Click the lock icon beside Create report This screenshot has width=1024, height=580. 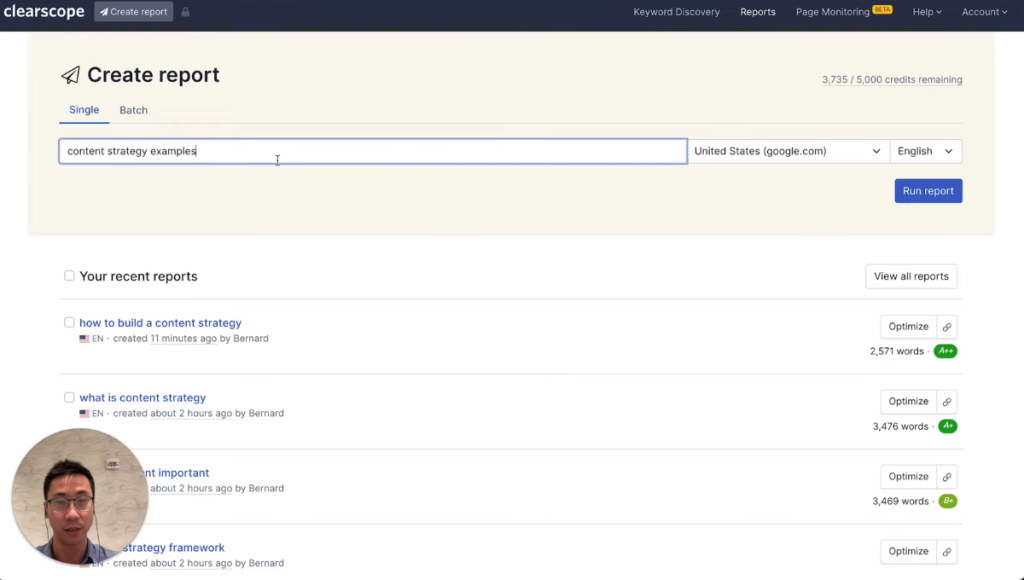pos(185,11)
